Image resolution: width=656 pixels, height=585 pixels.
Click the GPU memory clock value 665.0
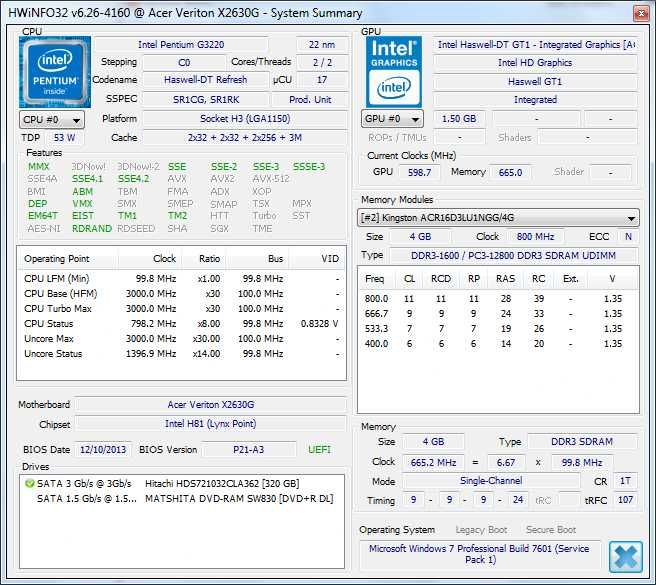tap(510, 172)
